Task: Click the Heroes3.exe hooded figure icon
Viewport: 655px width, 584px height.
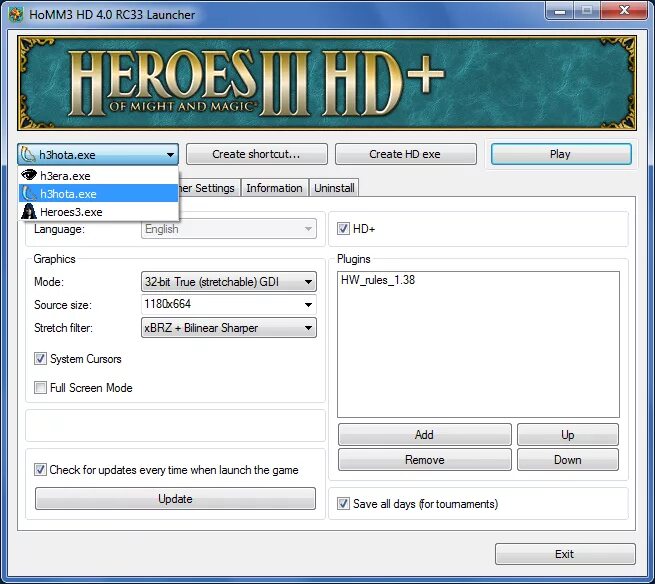Action: pyautogui.click(x=29, y=211)
